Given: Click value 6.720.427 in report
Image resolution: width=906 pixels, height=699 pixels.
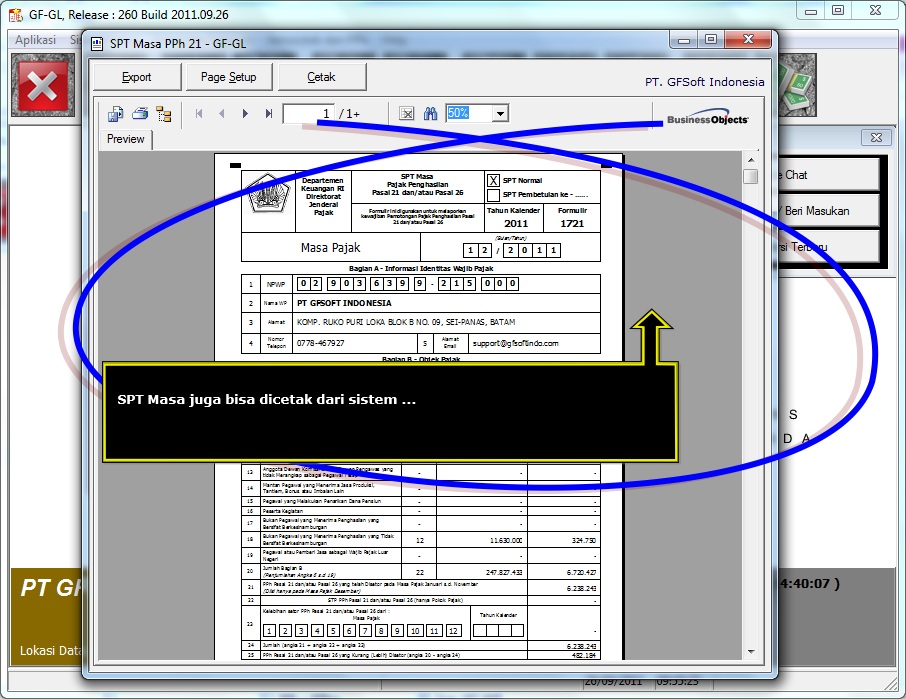Looking at the screenshot, I should click(x=581, y=572).
